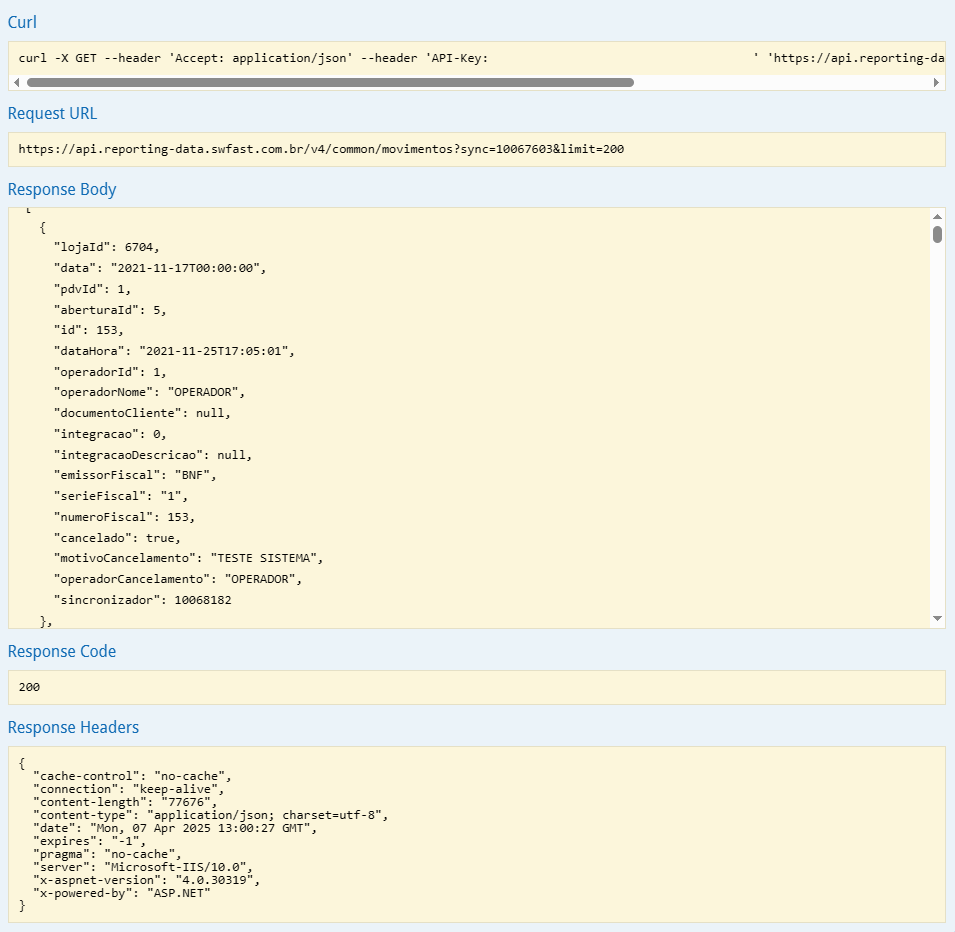955x932 pixels.
Task: Click the Response Body scrollbar up arrow
Action: pyautogui.click(x=937, y=216)
